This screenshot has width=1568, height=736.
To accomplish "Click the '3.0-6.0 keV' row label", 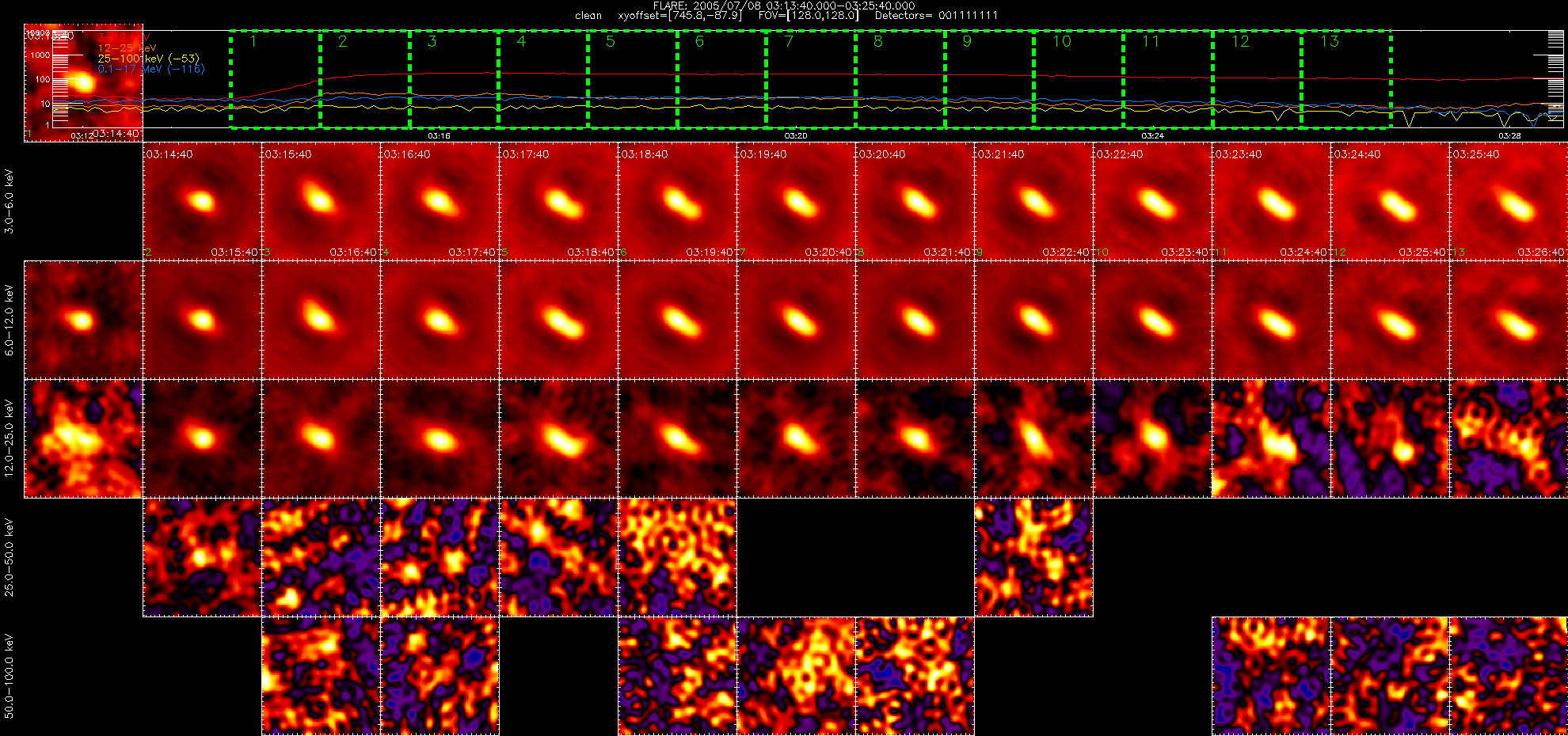I will [10, 201].
